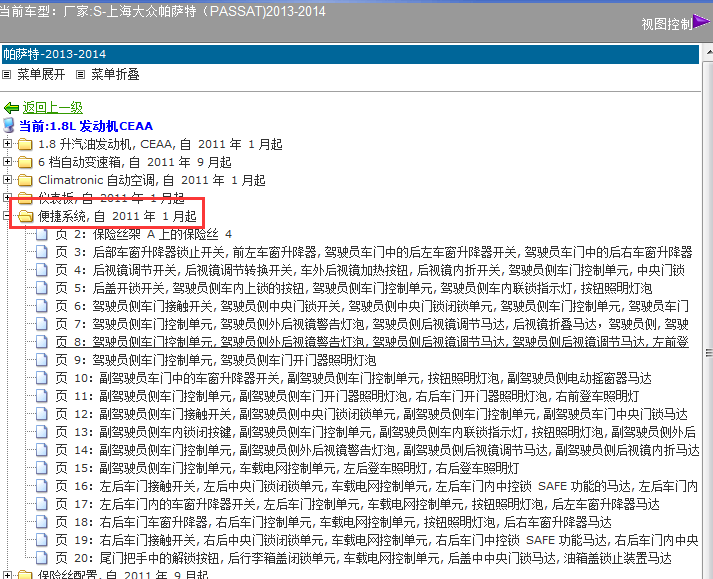Click the 菜单折叠 collapse-all icon
Viewport: 713px width, 579px height.
coord(80,75)
